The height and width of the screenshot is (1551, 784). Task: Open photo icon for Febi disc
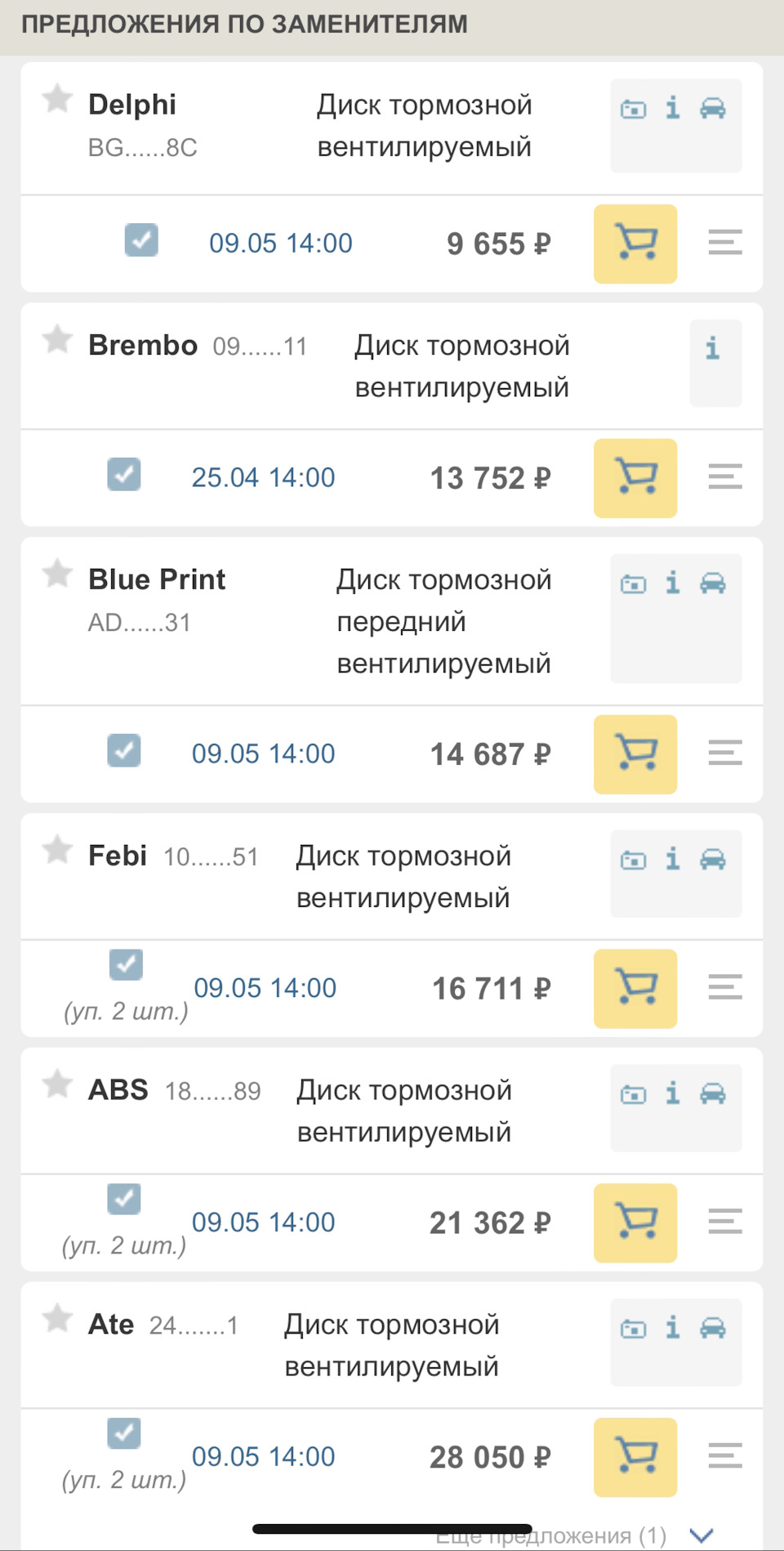coord(633,860)
